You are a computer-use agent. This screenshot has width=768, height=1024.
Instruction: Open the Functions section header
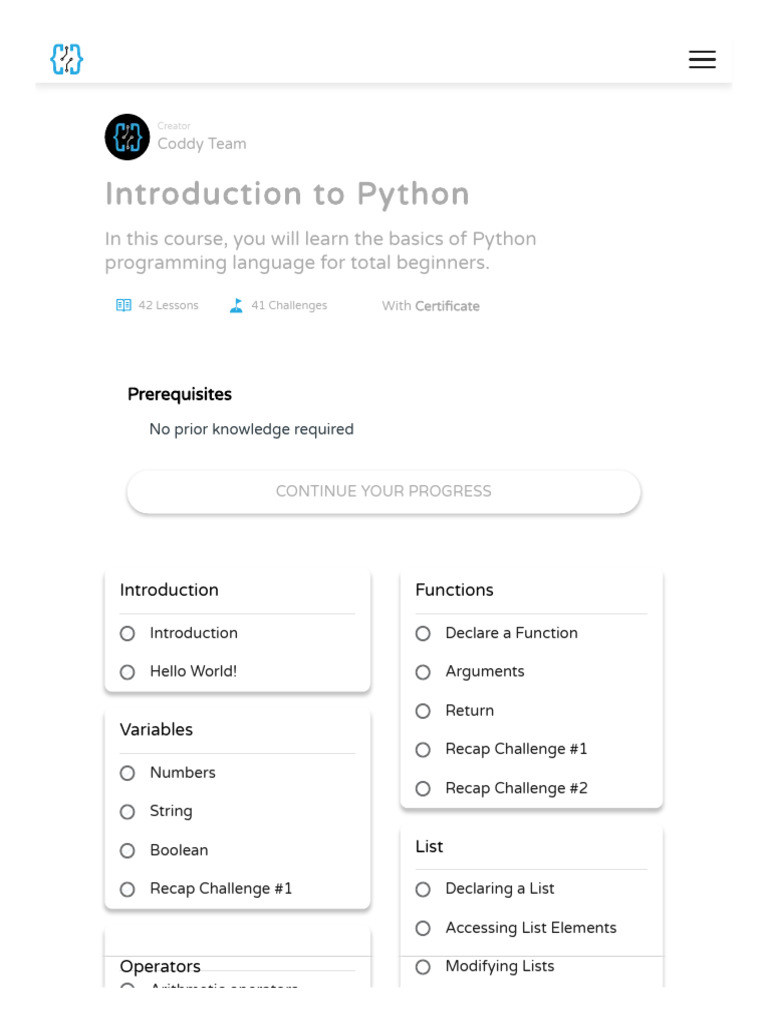tap(454, 590)
